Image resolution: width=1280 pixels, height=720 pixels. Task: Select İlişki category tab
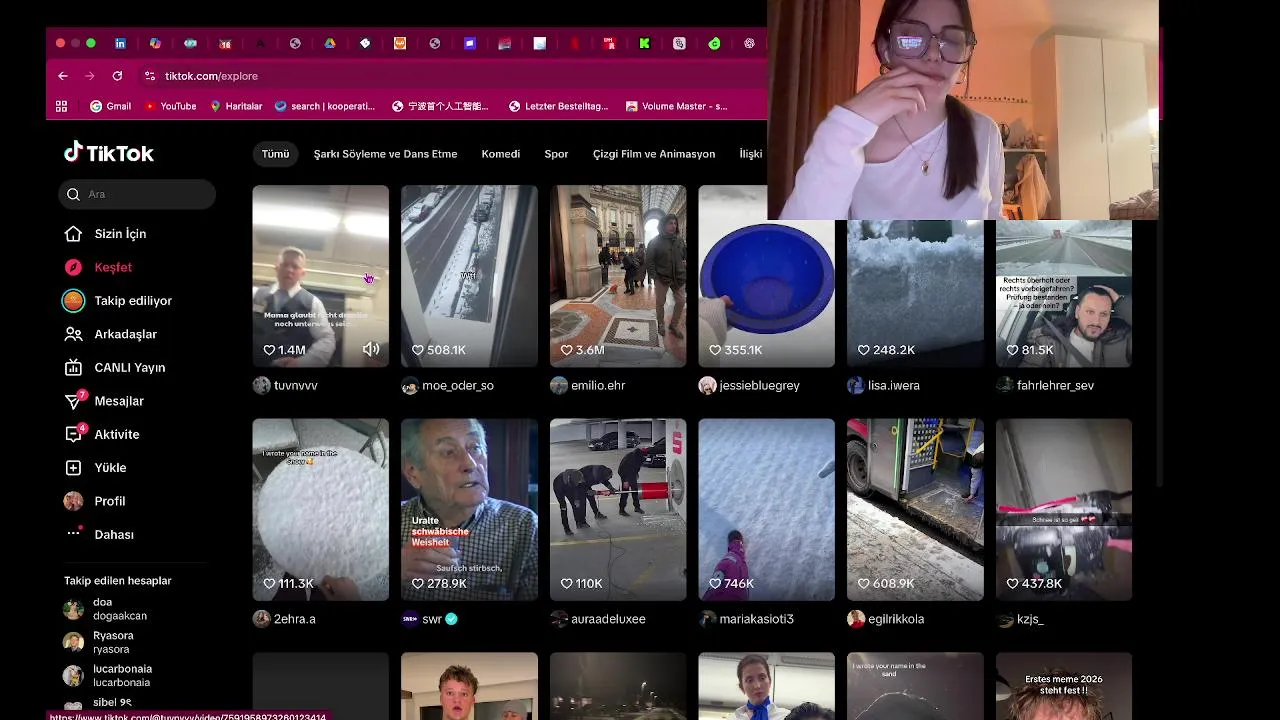point(751,154)
